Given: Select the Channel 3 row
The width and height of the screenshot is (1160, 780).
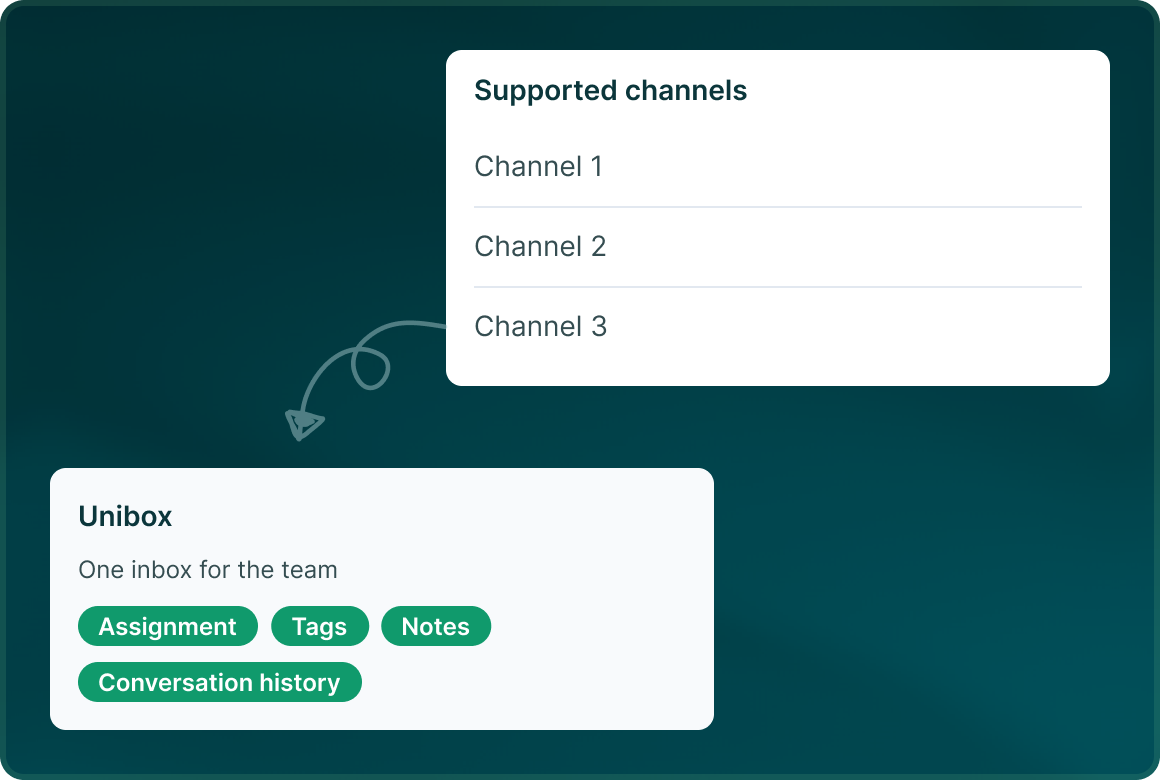Looking at the screenshot, I should 778,326.
